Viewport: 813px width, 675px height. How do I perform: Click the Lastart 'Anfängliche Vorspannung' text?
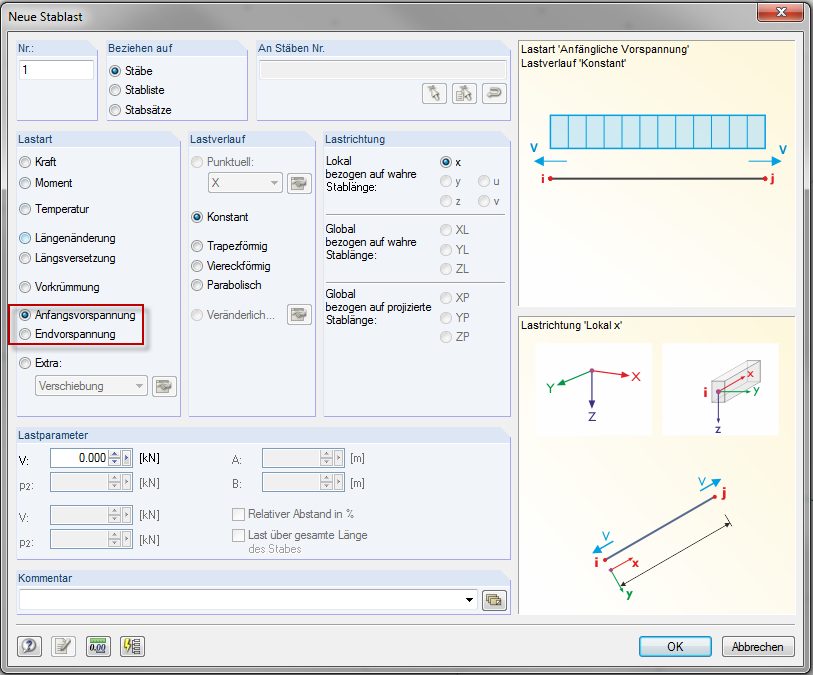[x=605, y=49]
